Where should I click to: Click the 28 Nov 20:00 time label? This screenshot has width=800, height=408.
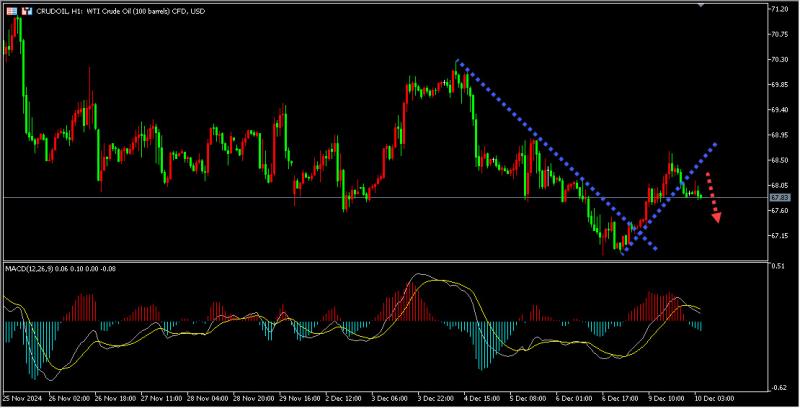click(x=254, y=398)
